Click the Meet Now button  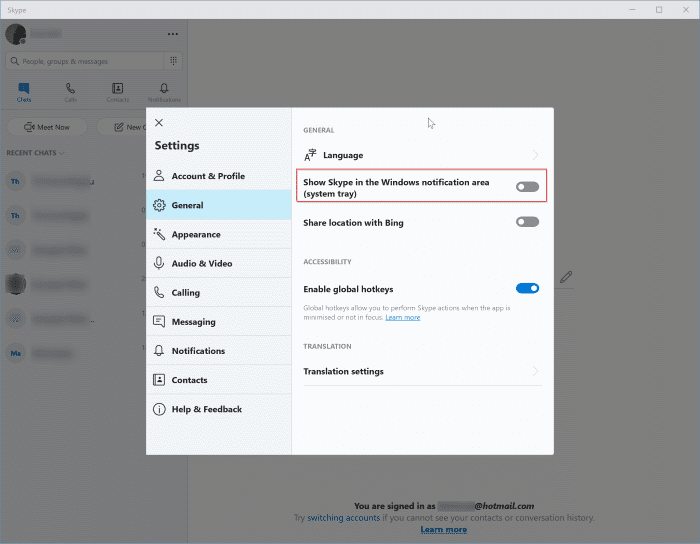(x=47, y=127)
